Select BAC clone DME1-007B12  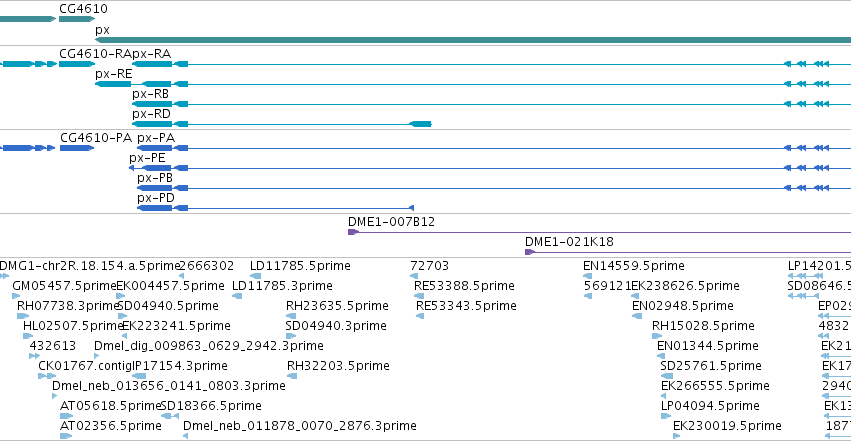(x=599, y=232)
